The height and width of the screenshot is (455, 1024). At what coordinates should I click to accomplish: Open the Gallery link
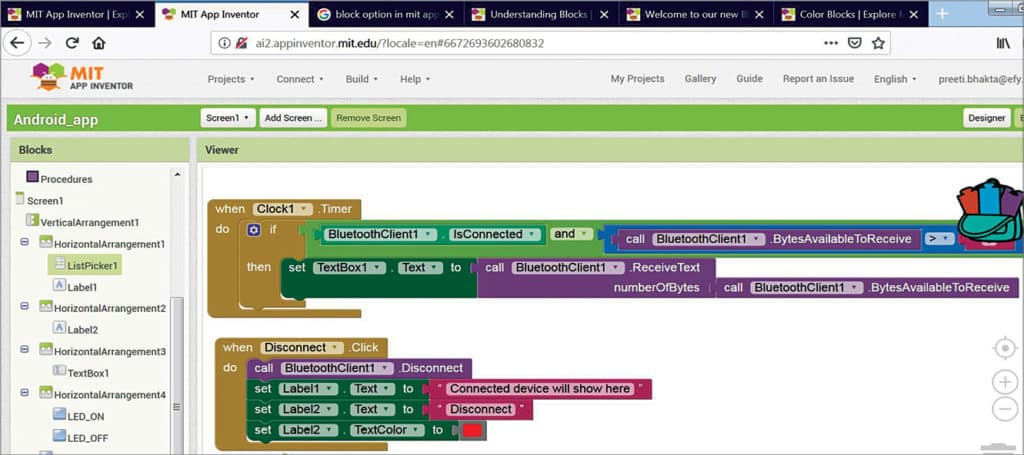700,79
